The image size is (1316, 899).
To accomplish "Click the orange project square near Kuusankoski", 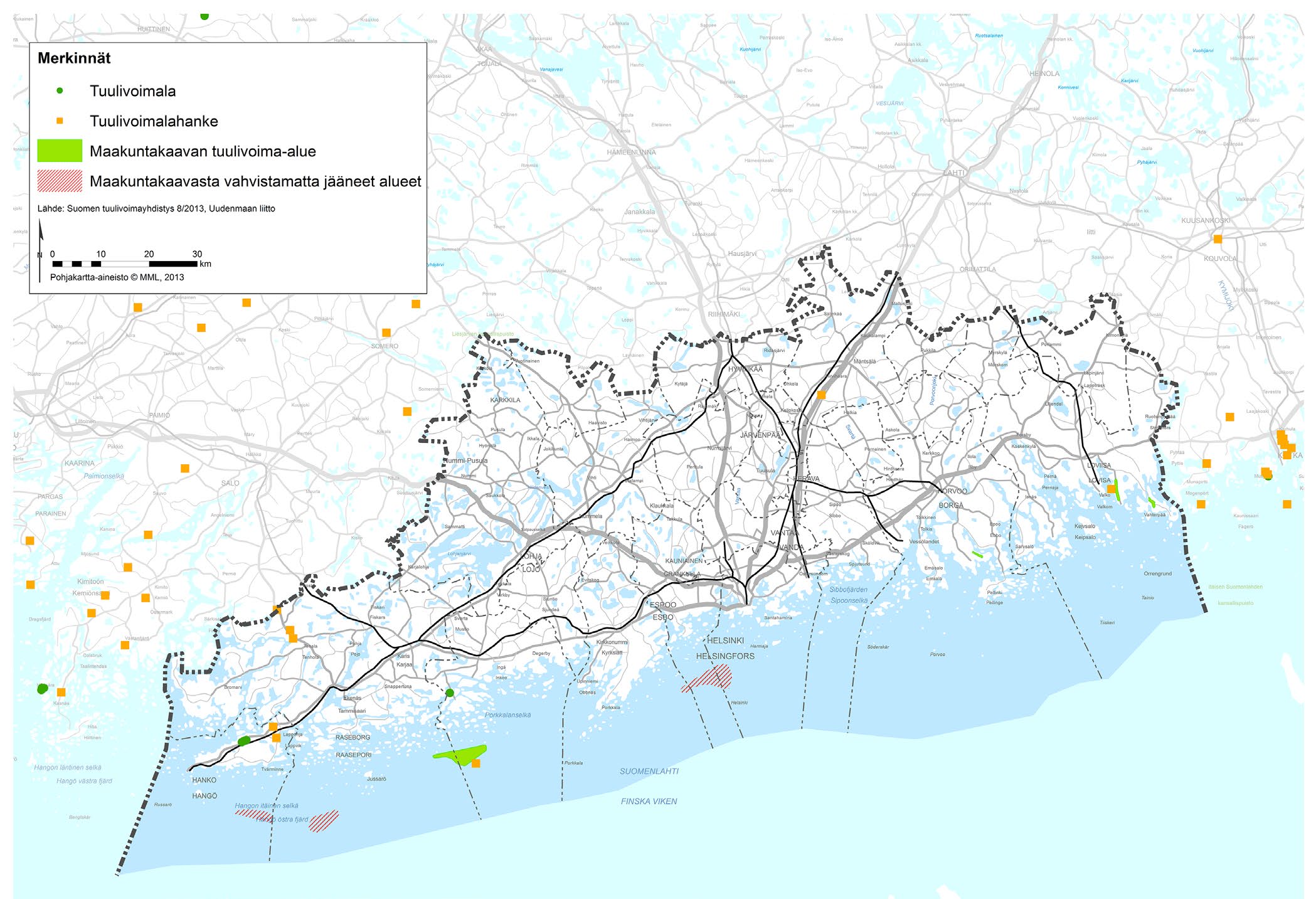I will 1218,239.
